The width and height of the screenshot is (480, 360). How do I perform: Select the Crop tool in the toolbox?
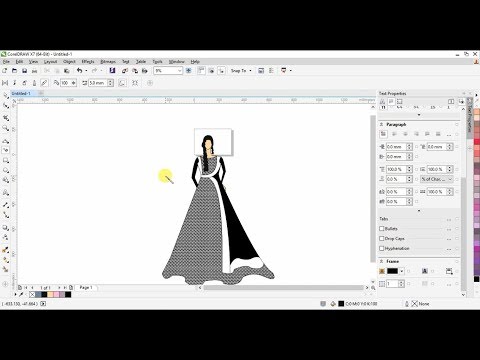[x=6, y=118]
